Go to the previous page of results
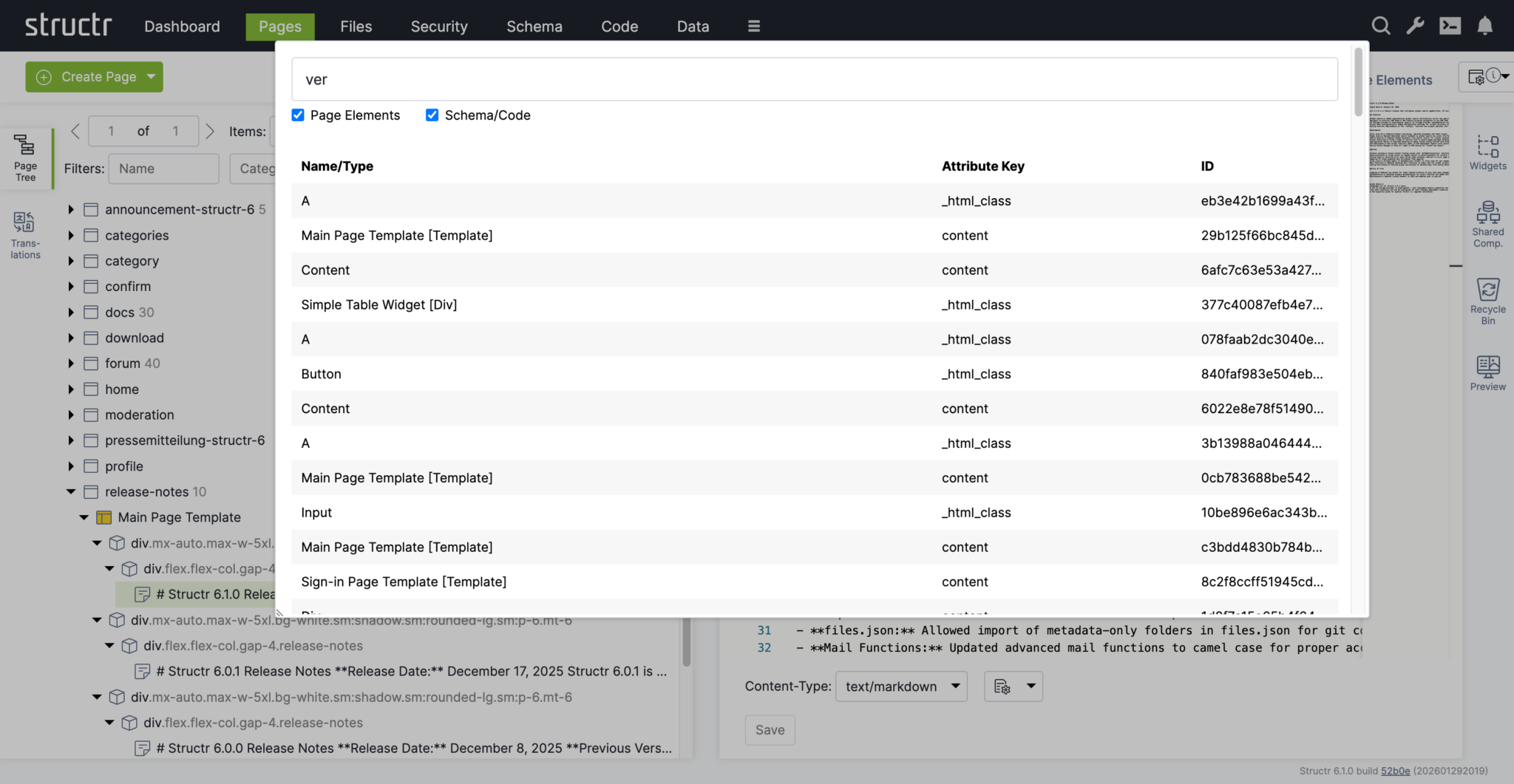 [x=75, y=131]
